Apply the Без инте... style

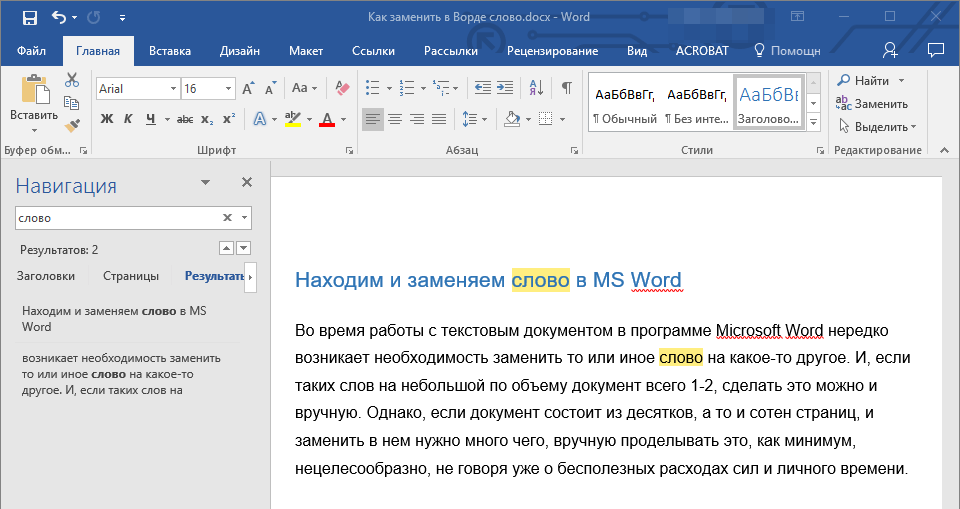pos(697,105)
